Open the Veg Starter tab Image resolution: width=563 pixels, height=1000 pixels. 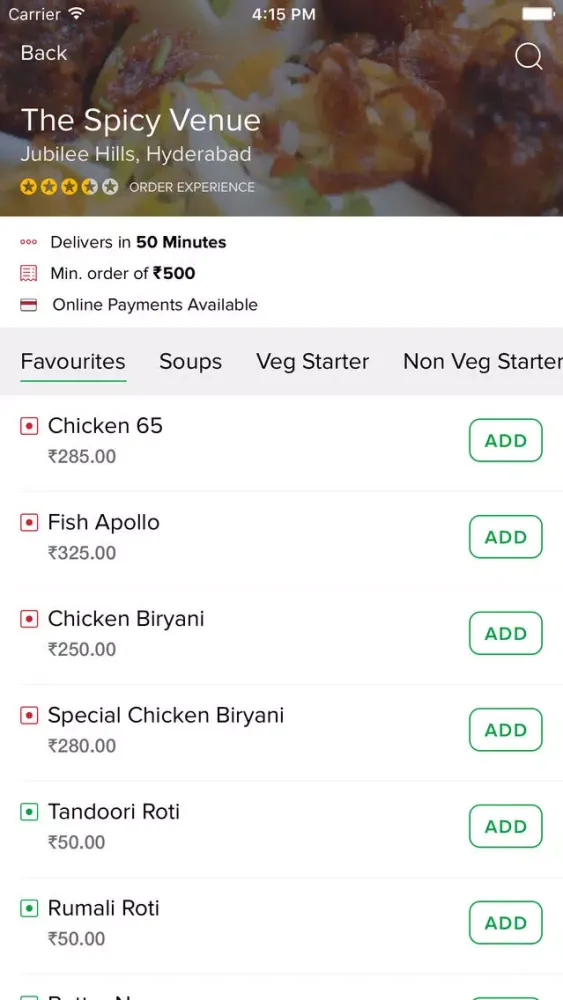312,362
